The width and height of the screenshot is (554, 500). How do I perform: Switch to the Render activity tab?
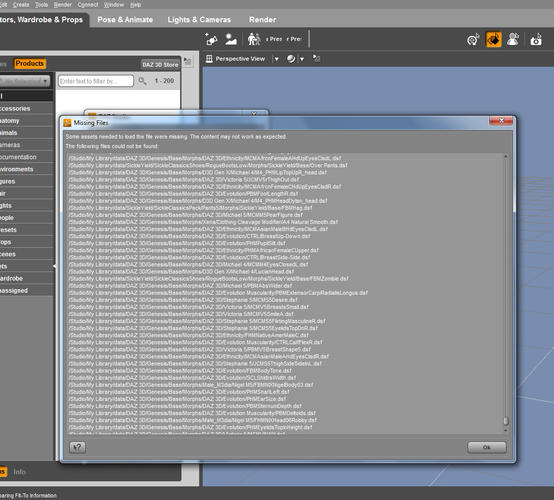point(262,20)
